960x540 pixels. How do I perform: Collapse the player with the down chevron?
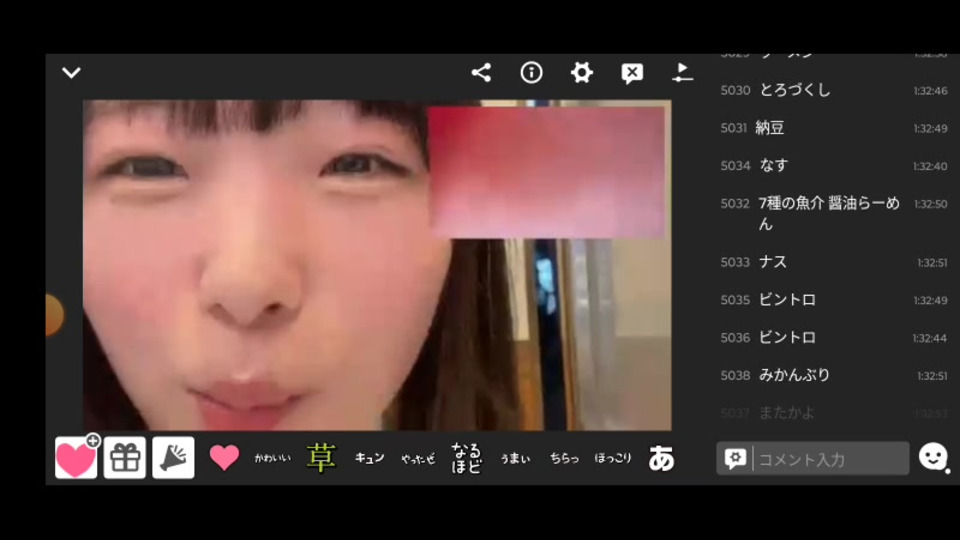coord(72,73)
